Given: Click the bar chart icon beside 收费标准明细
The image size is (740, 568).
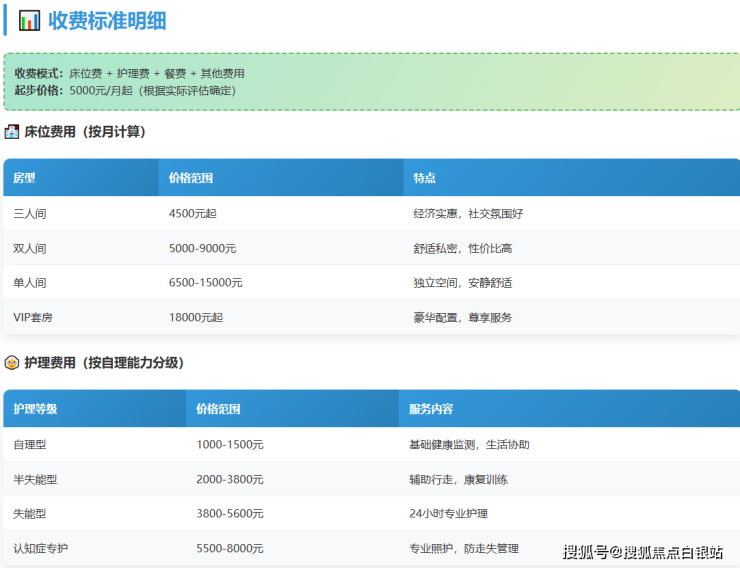Looking at the screenshot, I should point(30,21).
